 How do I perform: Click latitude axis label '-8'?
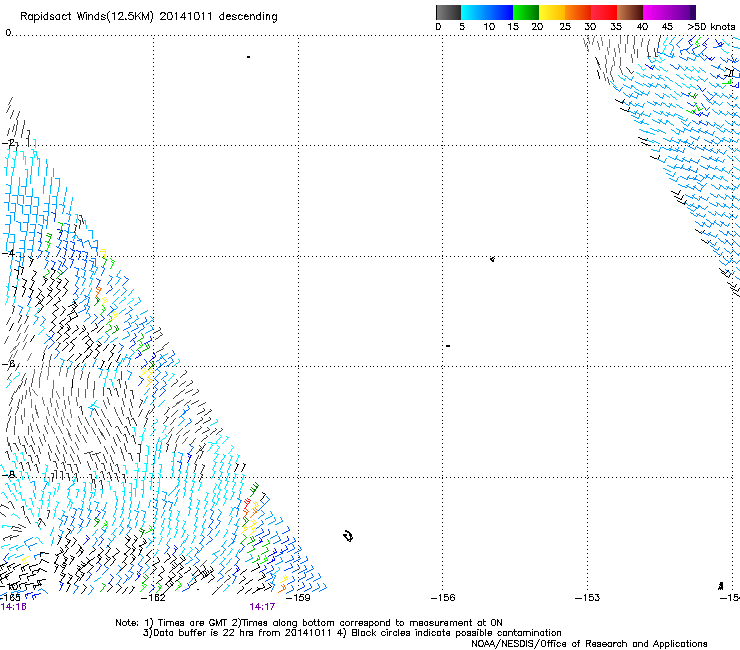(x=9, y=474)
